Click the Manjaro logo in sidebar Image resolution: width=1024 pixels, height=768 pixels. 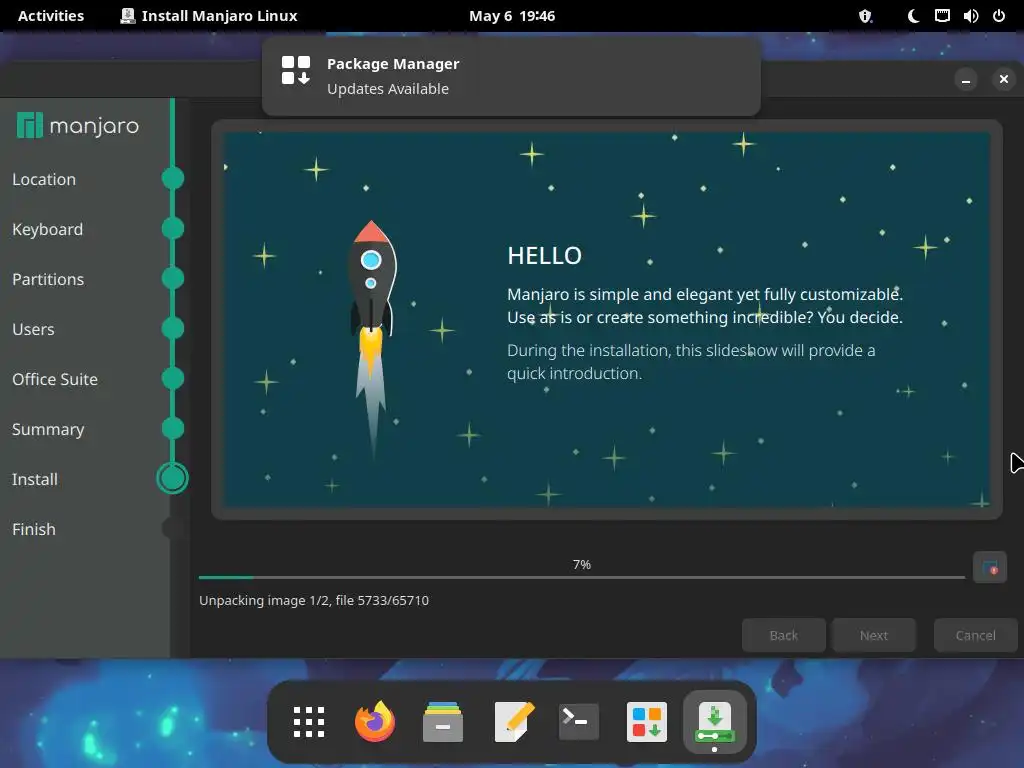click(x=78, y=125)
